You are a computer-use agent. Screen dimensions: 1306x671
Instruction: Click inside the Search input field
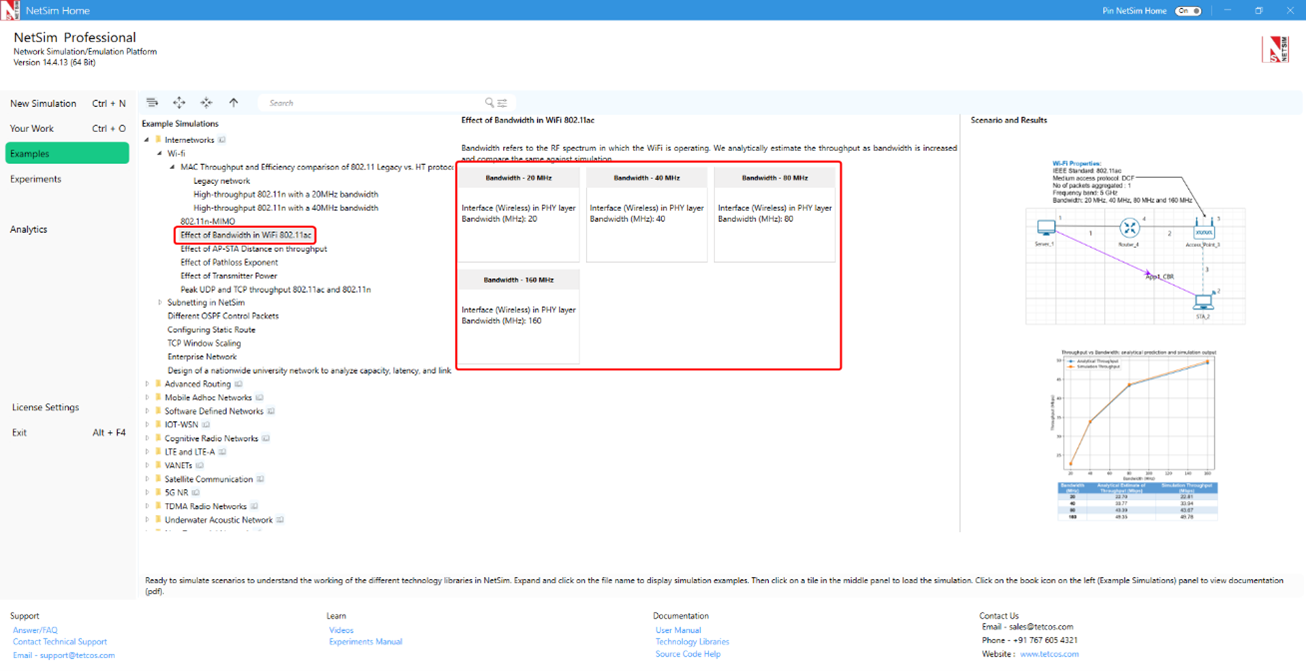[x=370, y=103]
